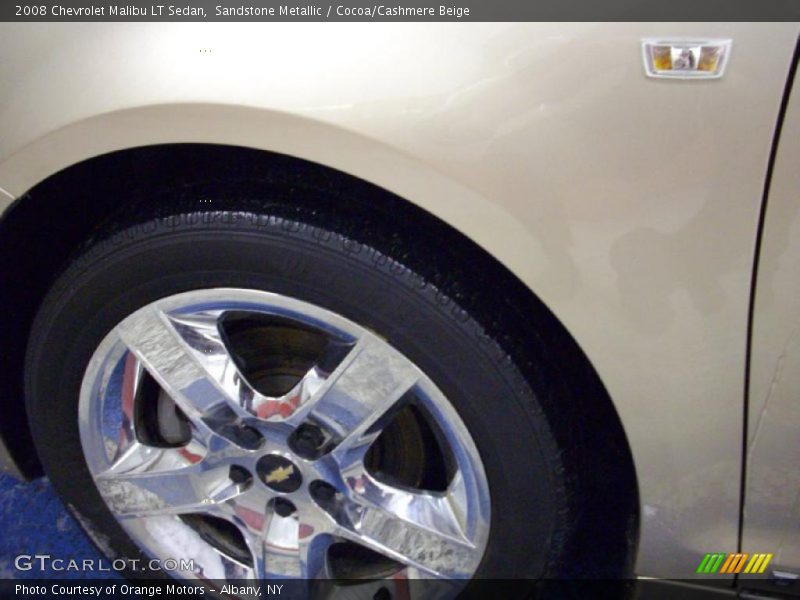Image resolution: width=800 pixels, height=600 pixels.
Task: Click the lug nut left of the emblem
Action: 240,476
